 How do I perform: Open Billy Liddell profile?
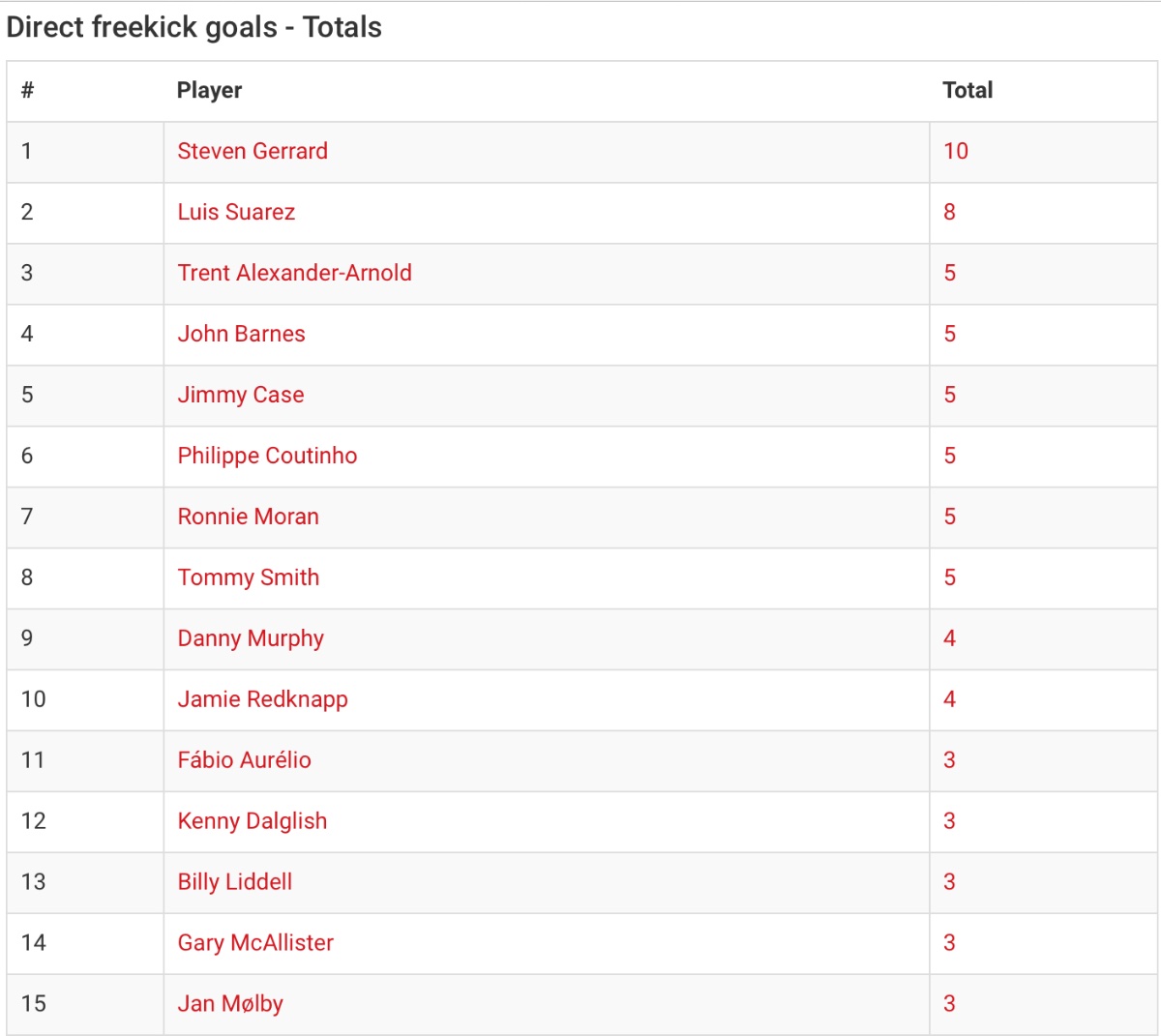(235, 882)
